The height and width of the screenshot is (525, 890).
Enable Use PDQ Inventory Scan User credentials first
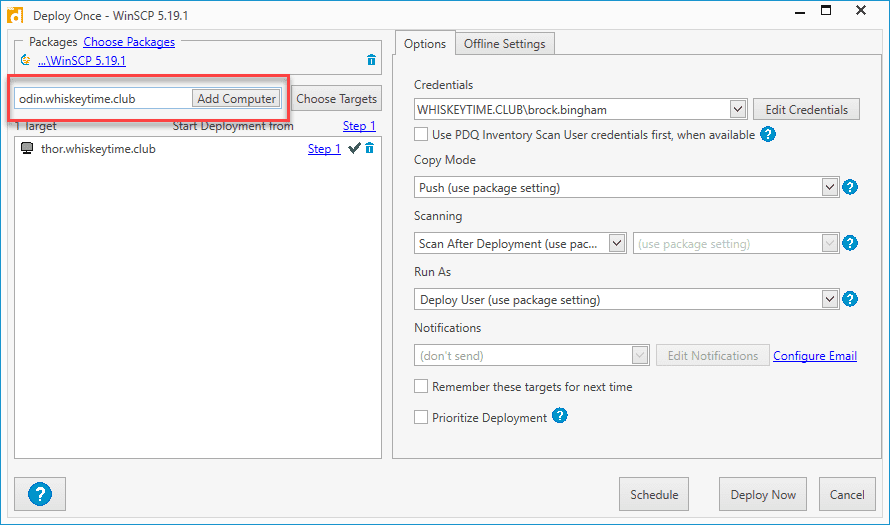coord(421,134)
